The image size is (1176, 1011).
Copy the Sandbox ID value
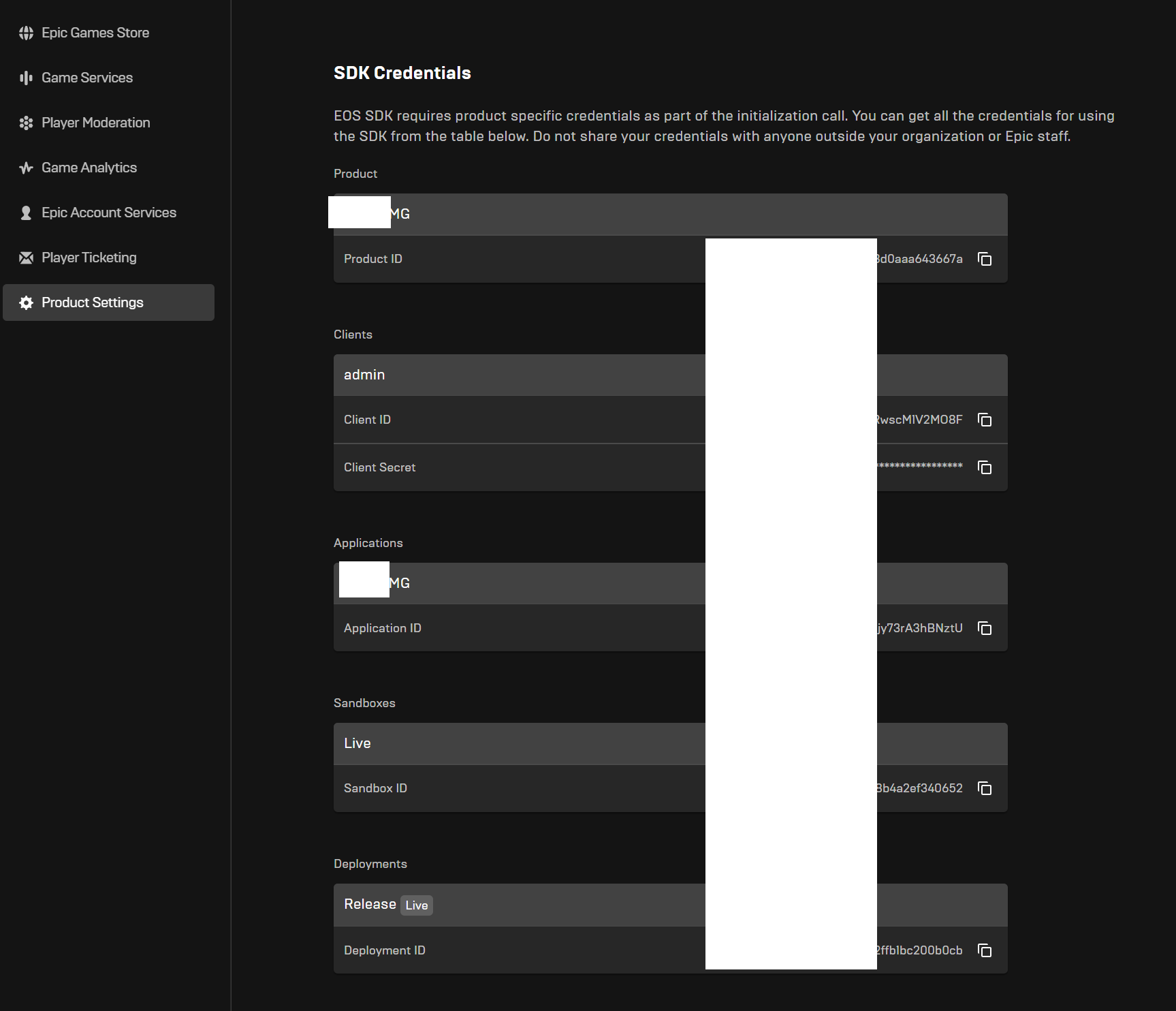[985, 788]
